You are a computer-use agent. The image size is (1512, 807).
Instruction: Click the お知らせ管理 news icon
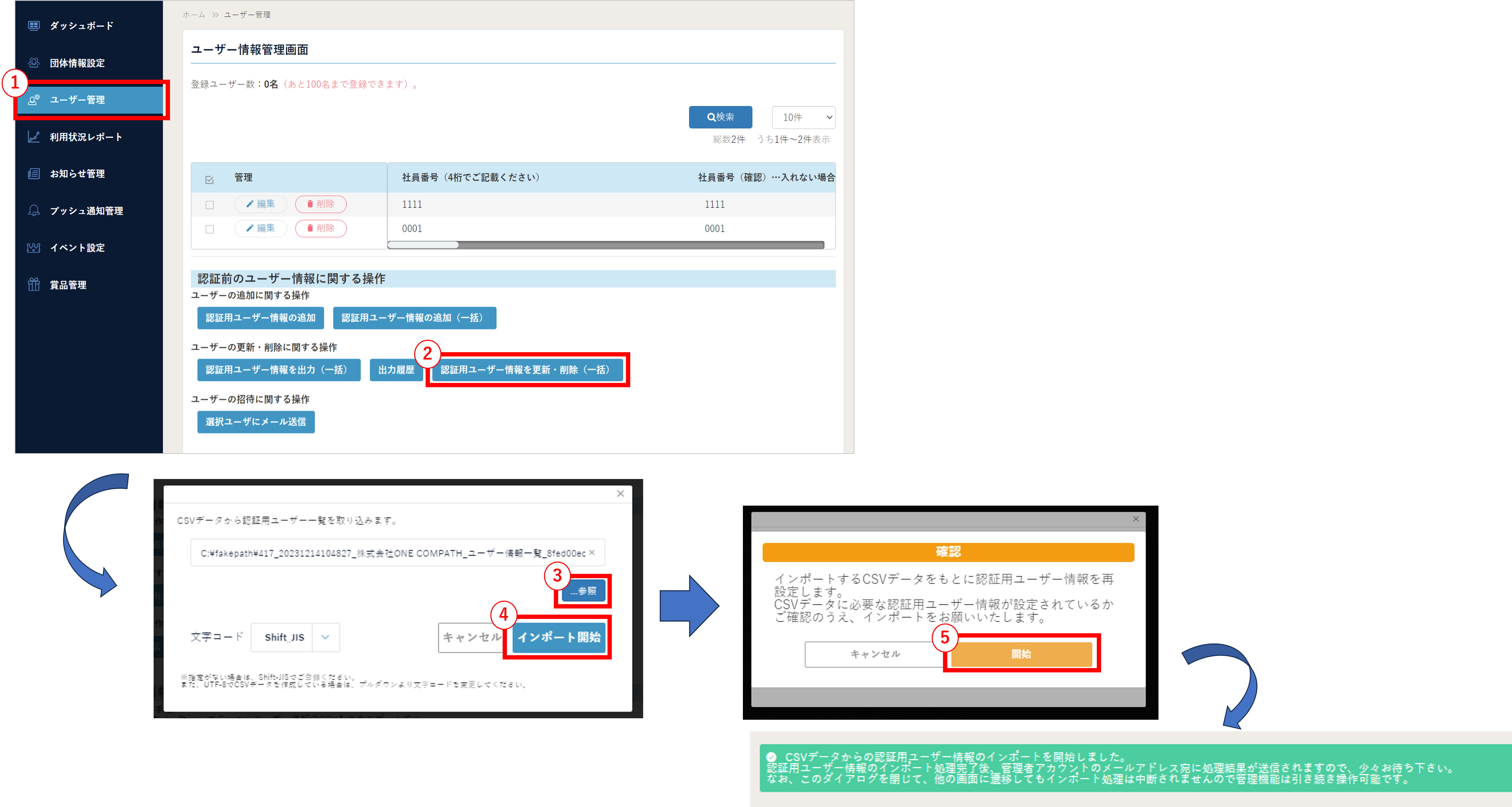click(34, 174)
